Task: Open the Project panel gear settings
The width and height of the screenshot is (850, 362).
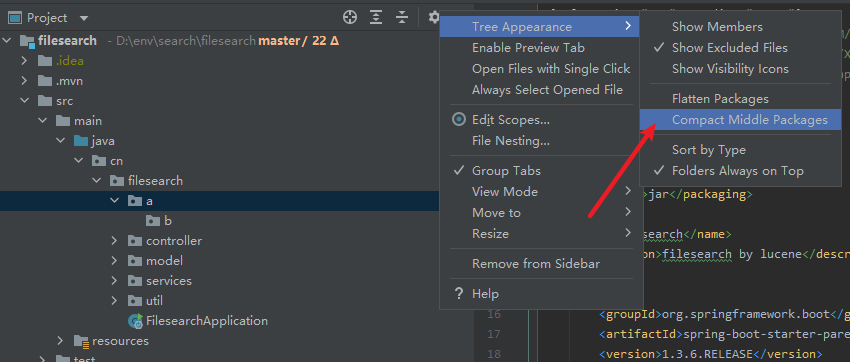Action: click(434, 17)
